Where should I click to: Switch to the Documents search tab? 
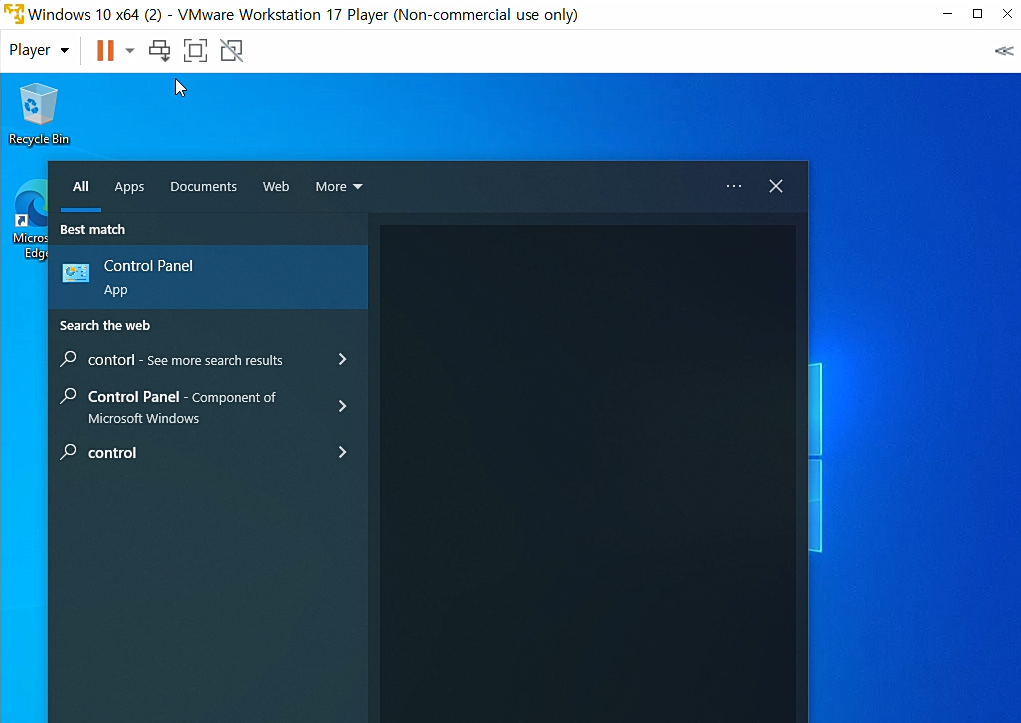(203, 186)
